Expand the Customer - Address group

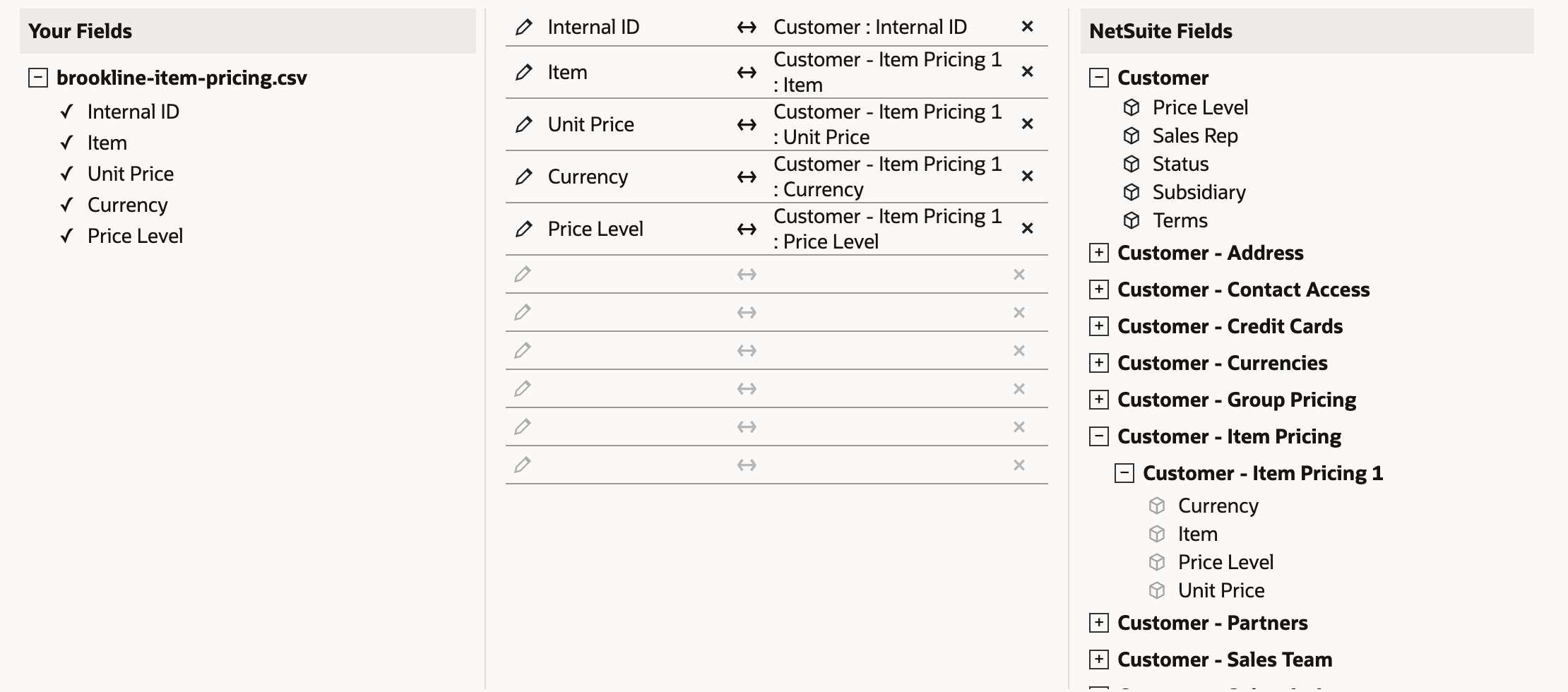click(x=1099, y=253)
